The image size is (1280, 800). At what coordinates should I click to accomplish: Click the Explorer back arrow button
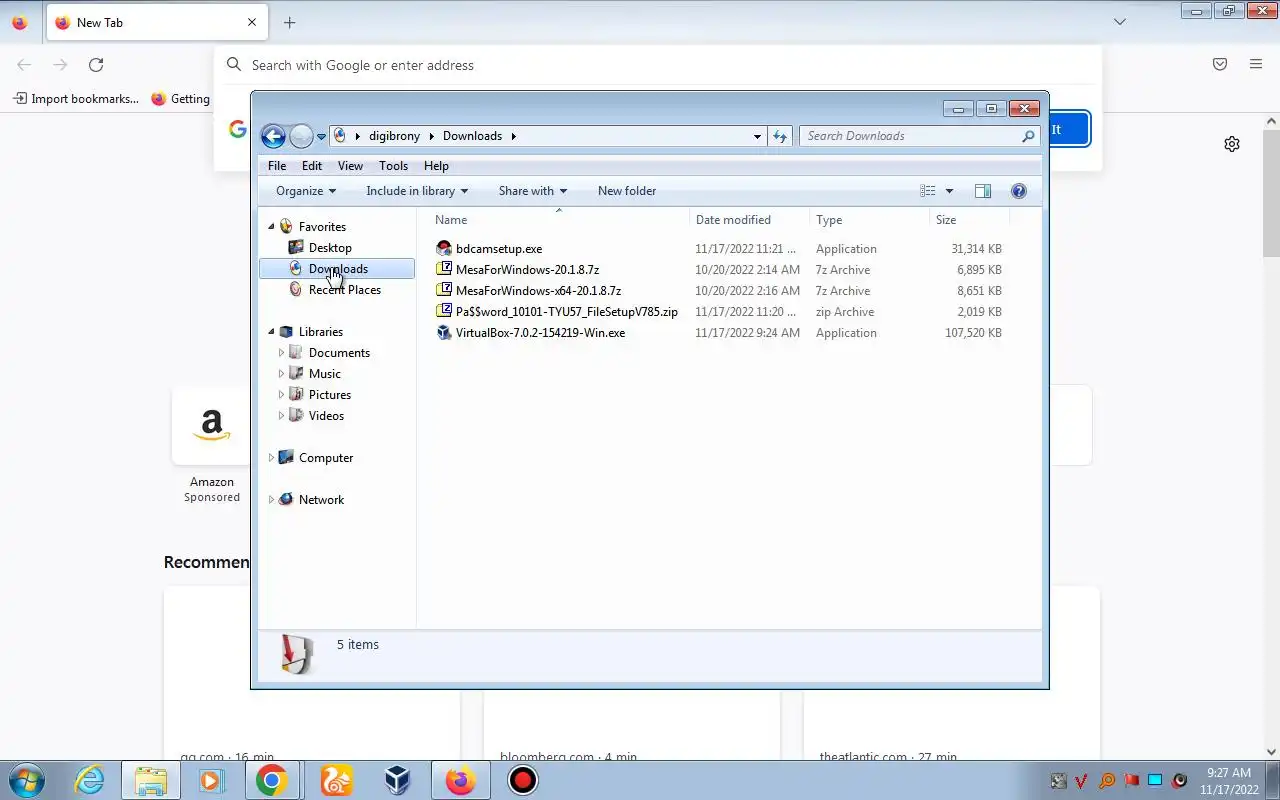(x=273, y=136)
